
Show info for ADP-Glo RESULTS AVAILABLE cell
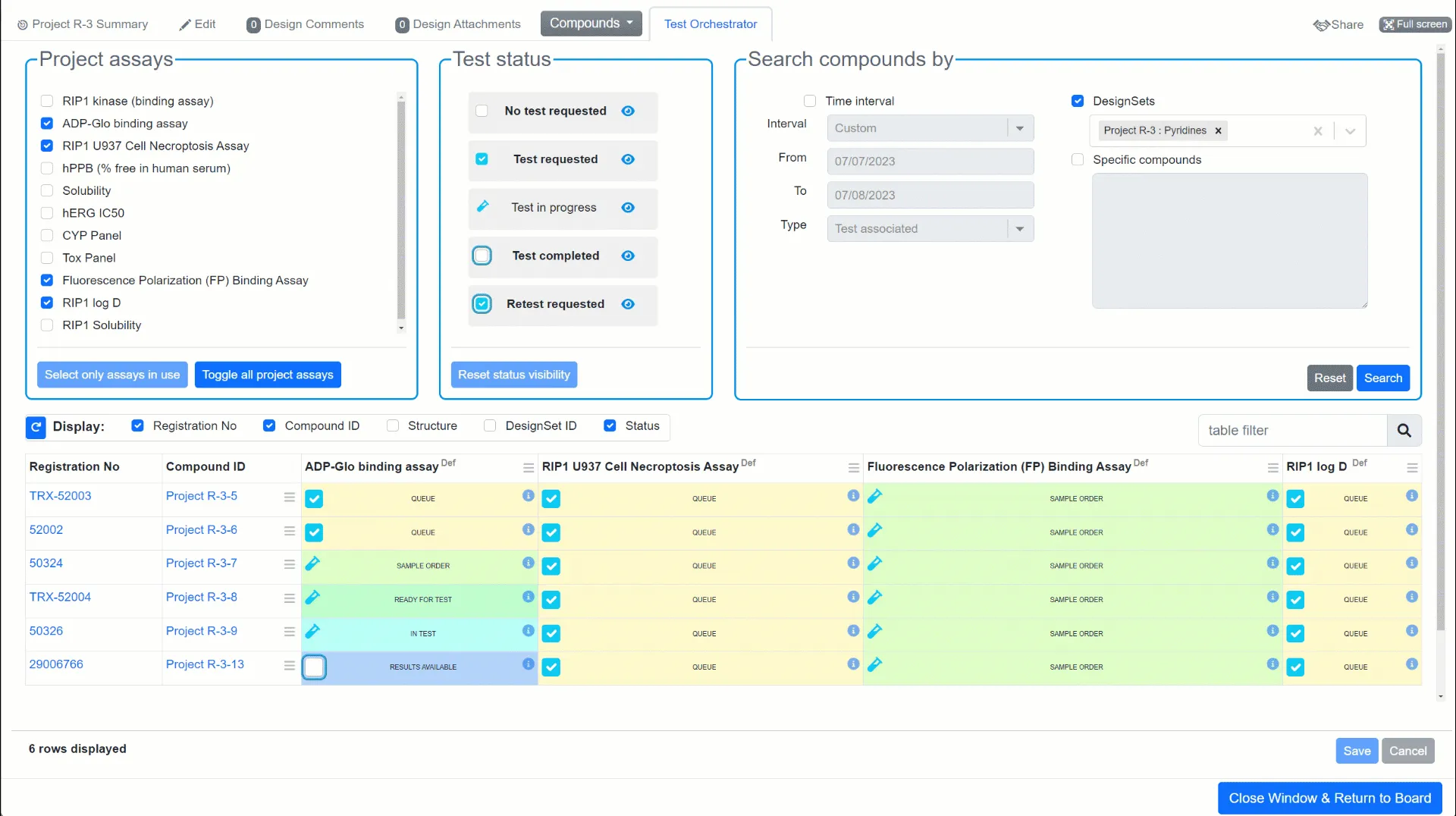529,664
